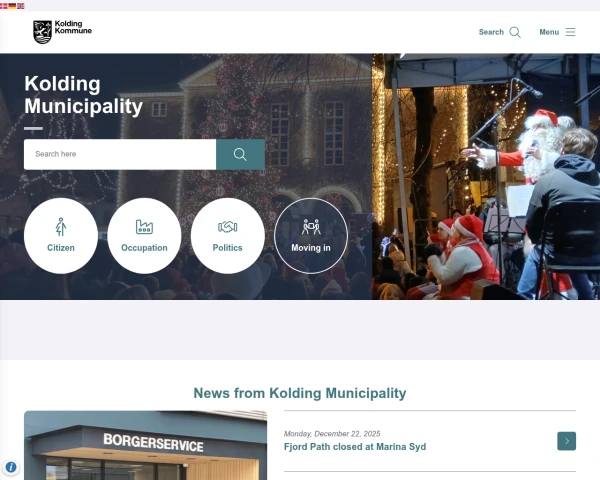Open the 'Fjord Path closed at Marina Syd' article
Viewport: 600px width, 480px height.
(x=355, y=447)
